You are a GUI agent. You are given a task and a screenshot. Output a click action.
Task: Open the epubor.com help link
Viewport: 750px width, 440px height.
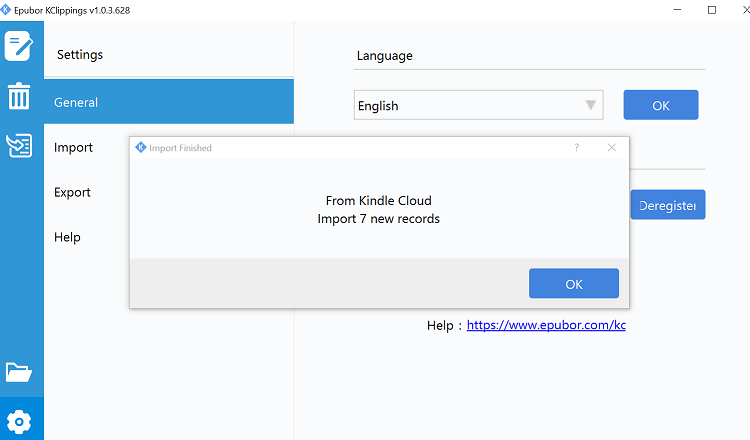tap(546, 325)
